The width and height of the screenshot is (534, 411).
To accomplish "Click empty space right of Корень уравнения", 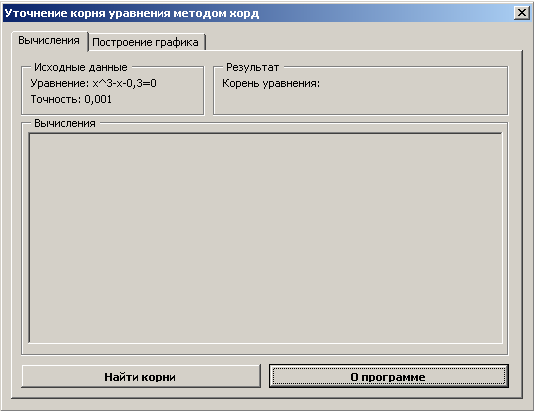I will 412,83.
